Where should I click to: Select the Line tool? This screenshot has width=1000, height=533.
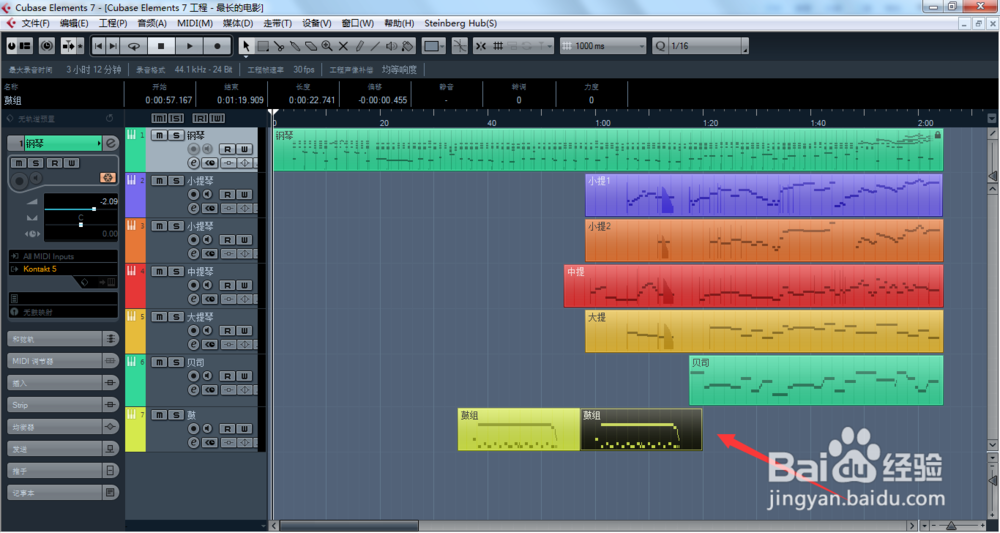pyautogui.click(x=375, y=46)
